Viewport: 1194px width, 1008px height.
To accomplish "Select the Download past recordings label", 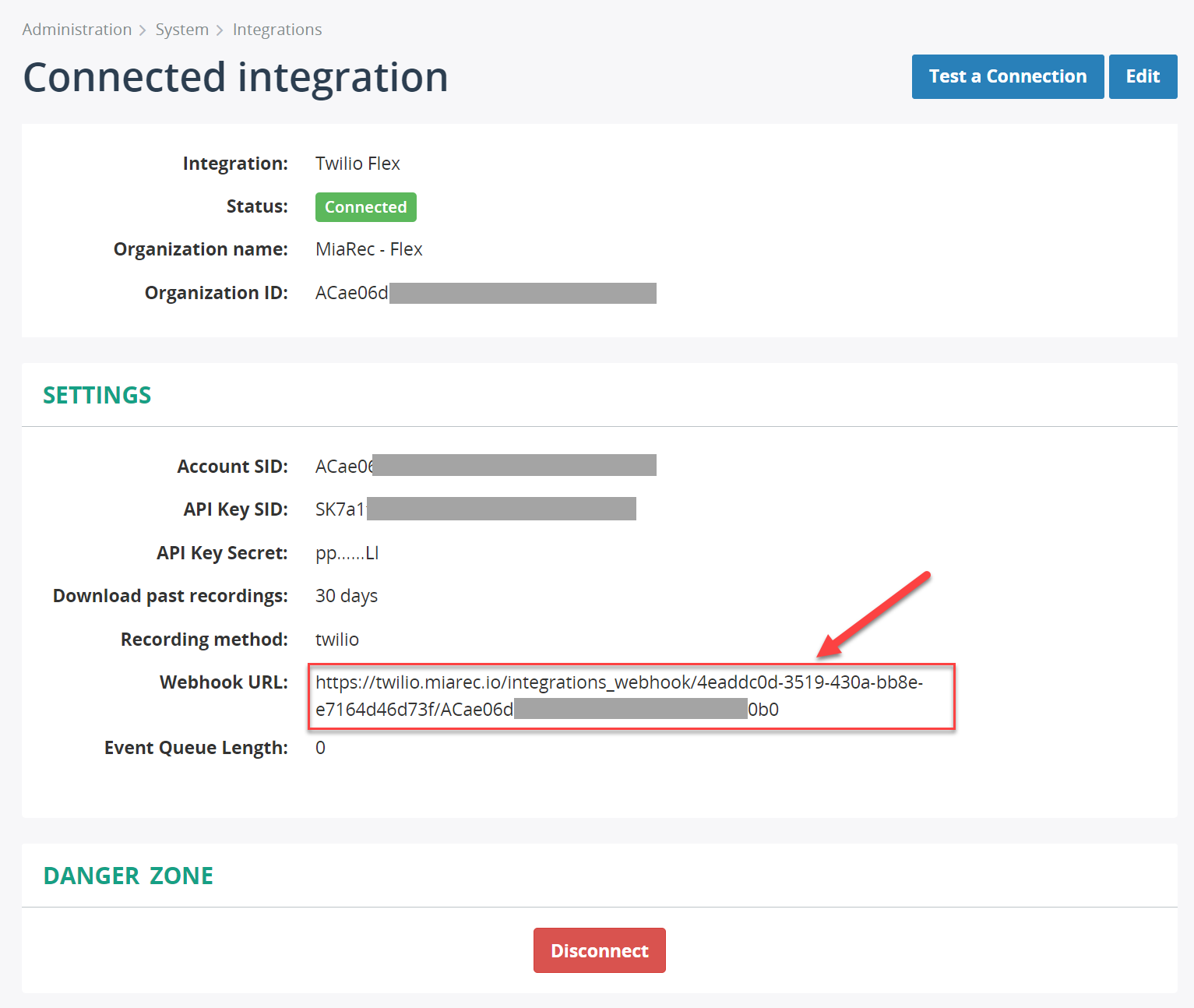I will 171,596.
